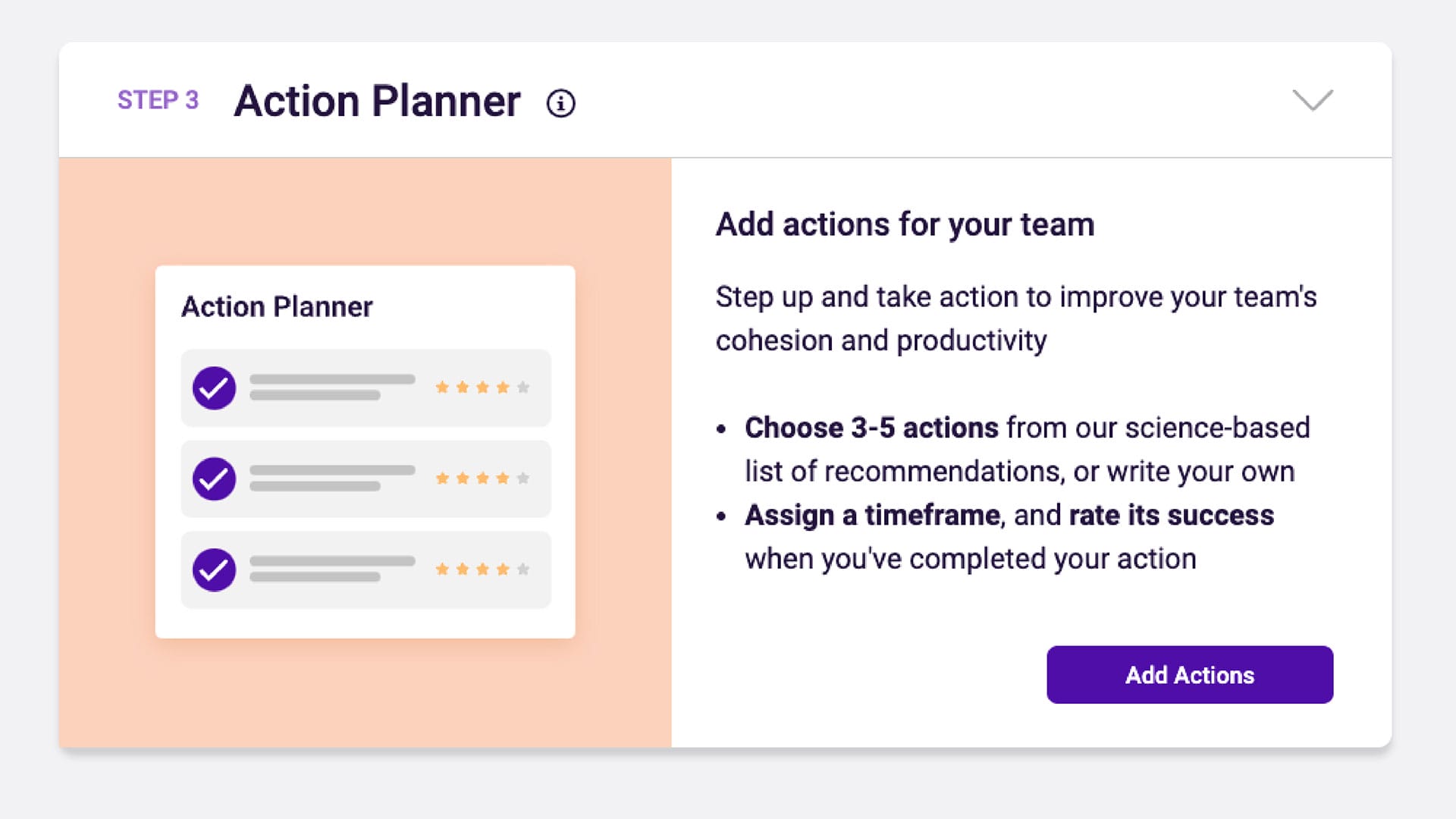Toggle the first purple checkmark circle

(x=214, y=388)
